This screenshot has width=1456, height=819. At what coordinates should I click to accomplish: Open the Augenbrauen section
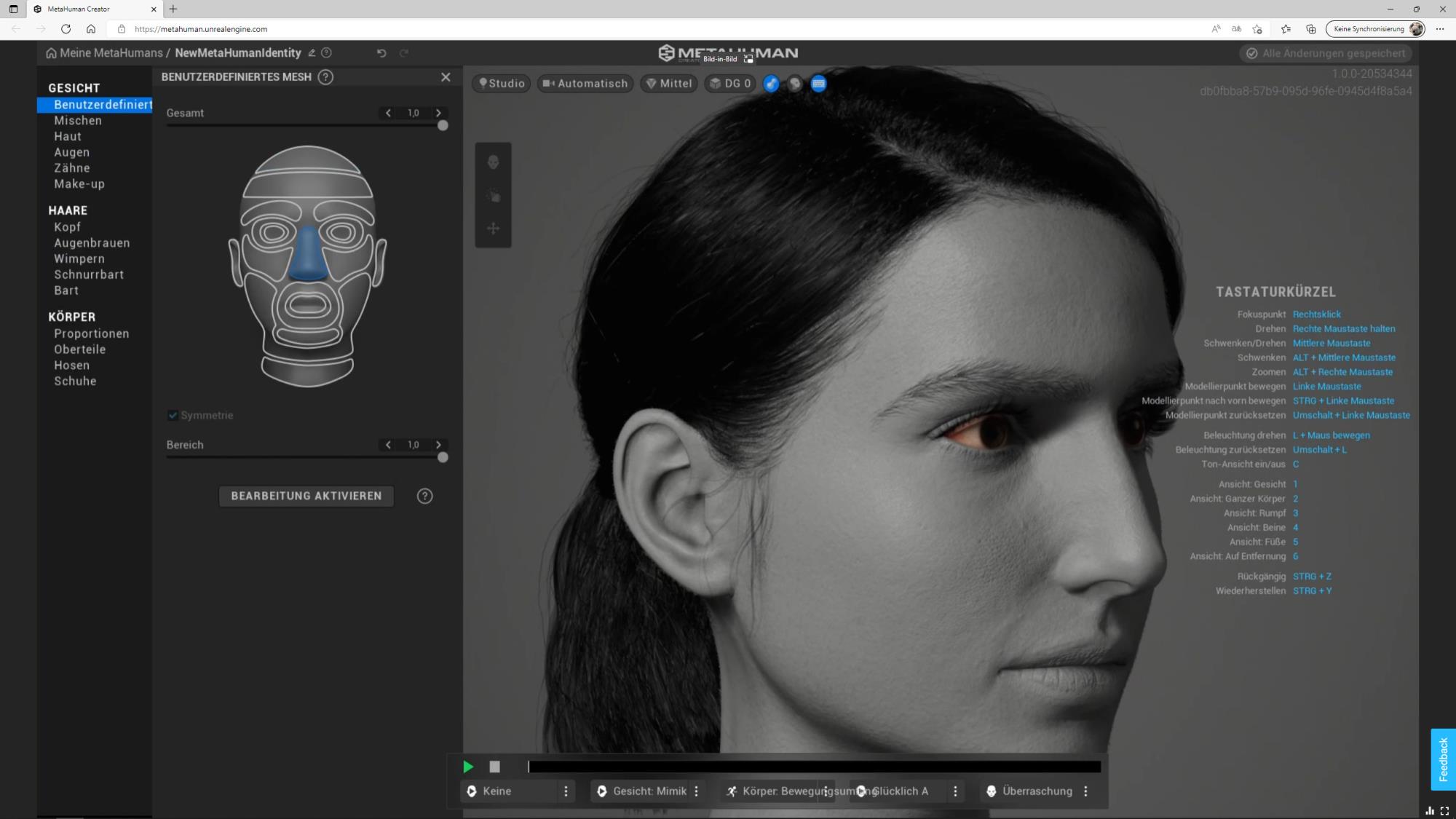(92, 243)
